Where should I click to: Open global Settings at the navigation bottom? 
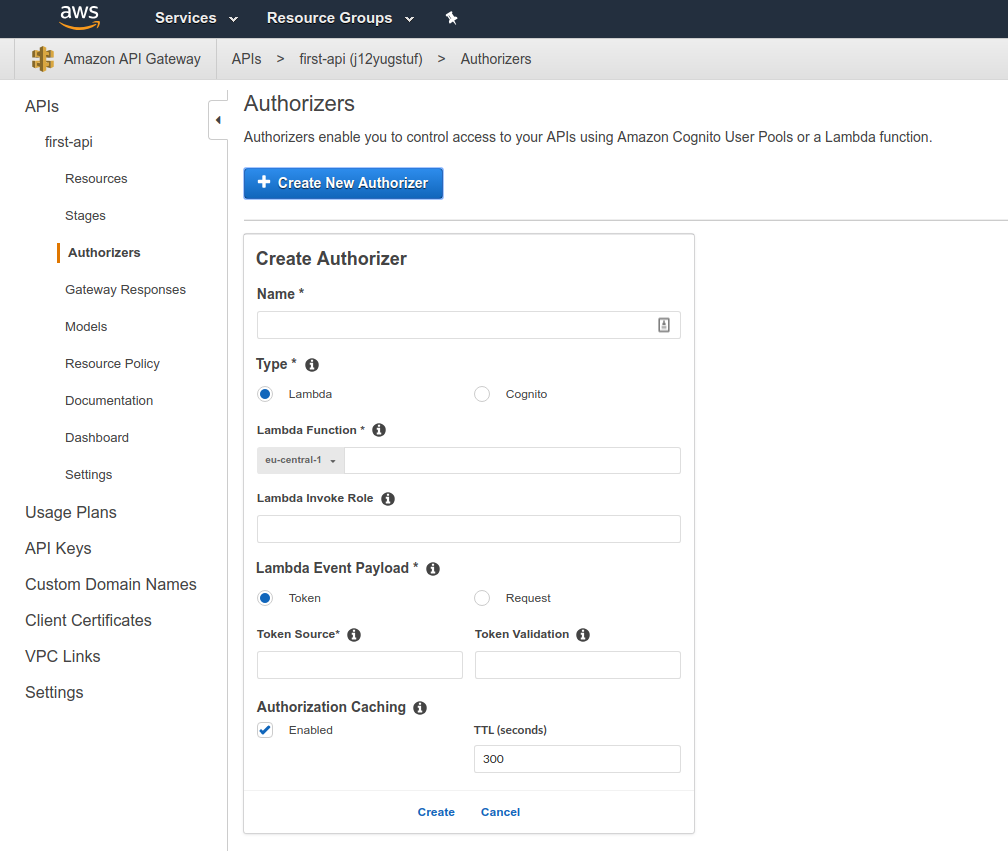click(x=54, y=692)
